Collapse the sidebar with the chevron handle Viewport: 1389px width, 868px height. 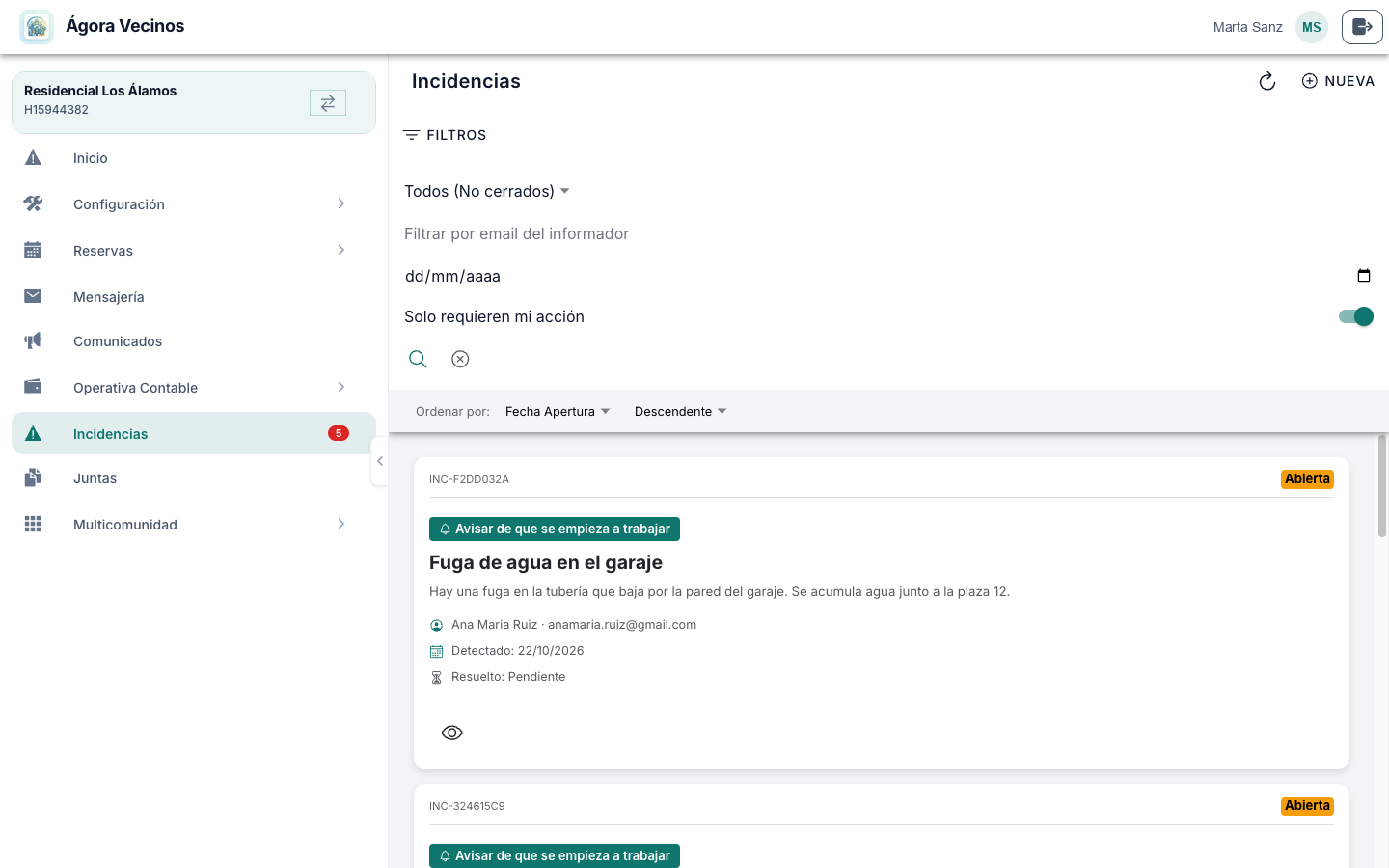(380, 461)
